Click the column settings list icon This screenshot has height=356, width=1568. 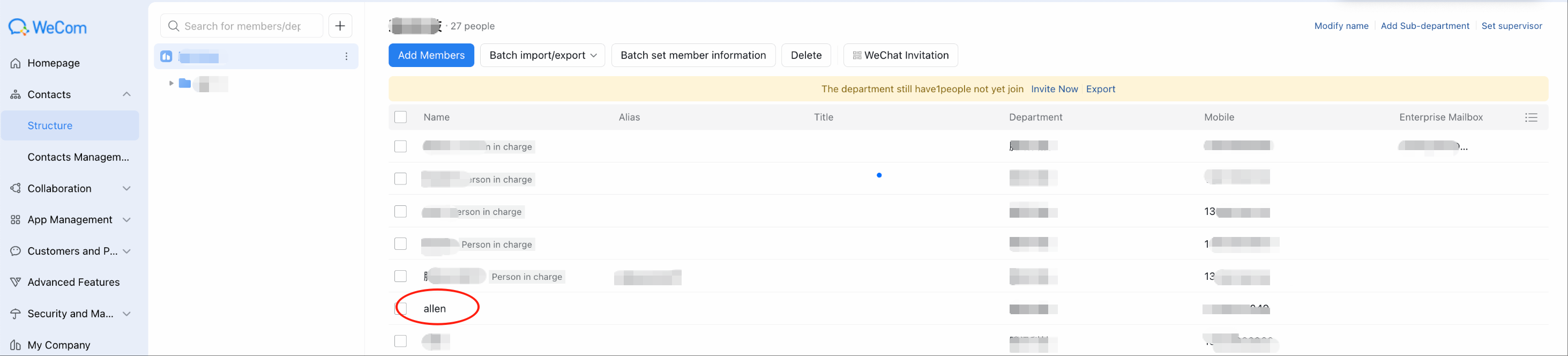coord(1531,117)
